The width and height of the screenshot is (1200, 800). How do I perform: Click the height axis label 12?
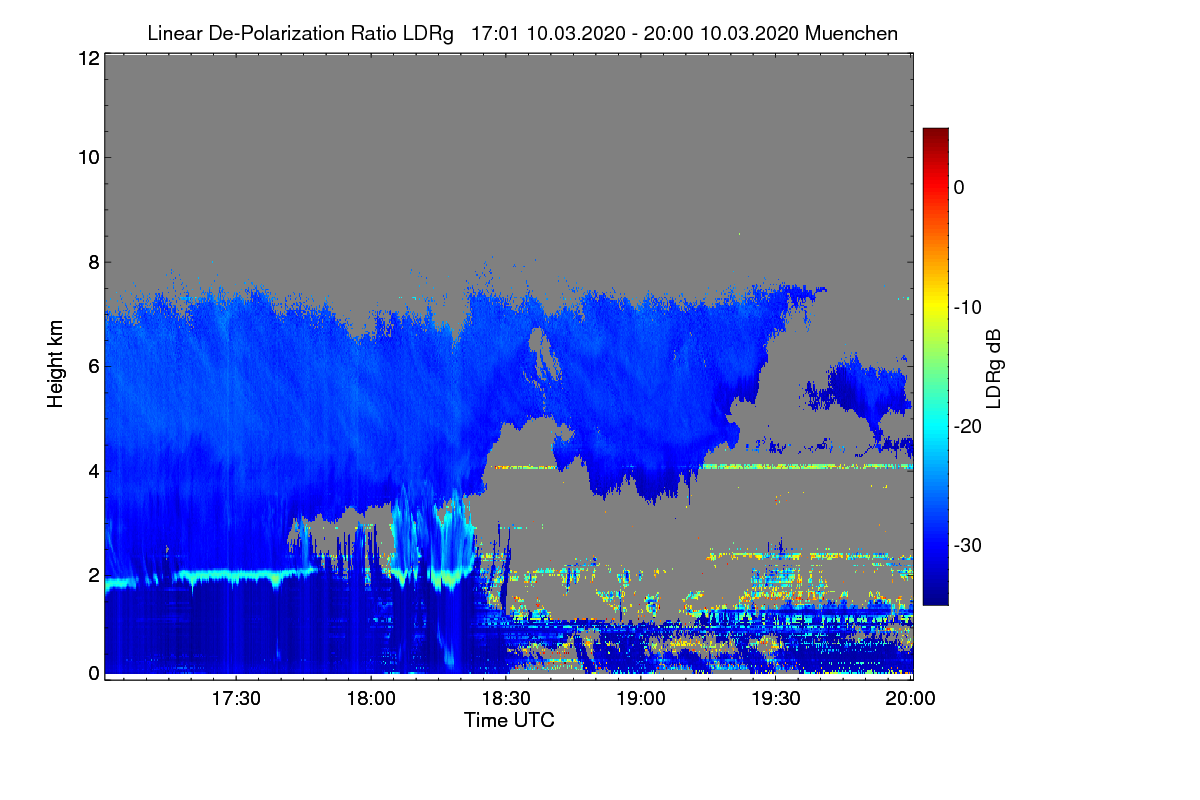(87, 58)
